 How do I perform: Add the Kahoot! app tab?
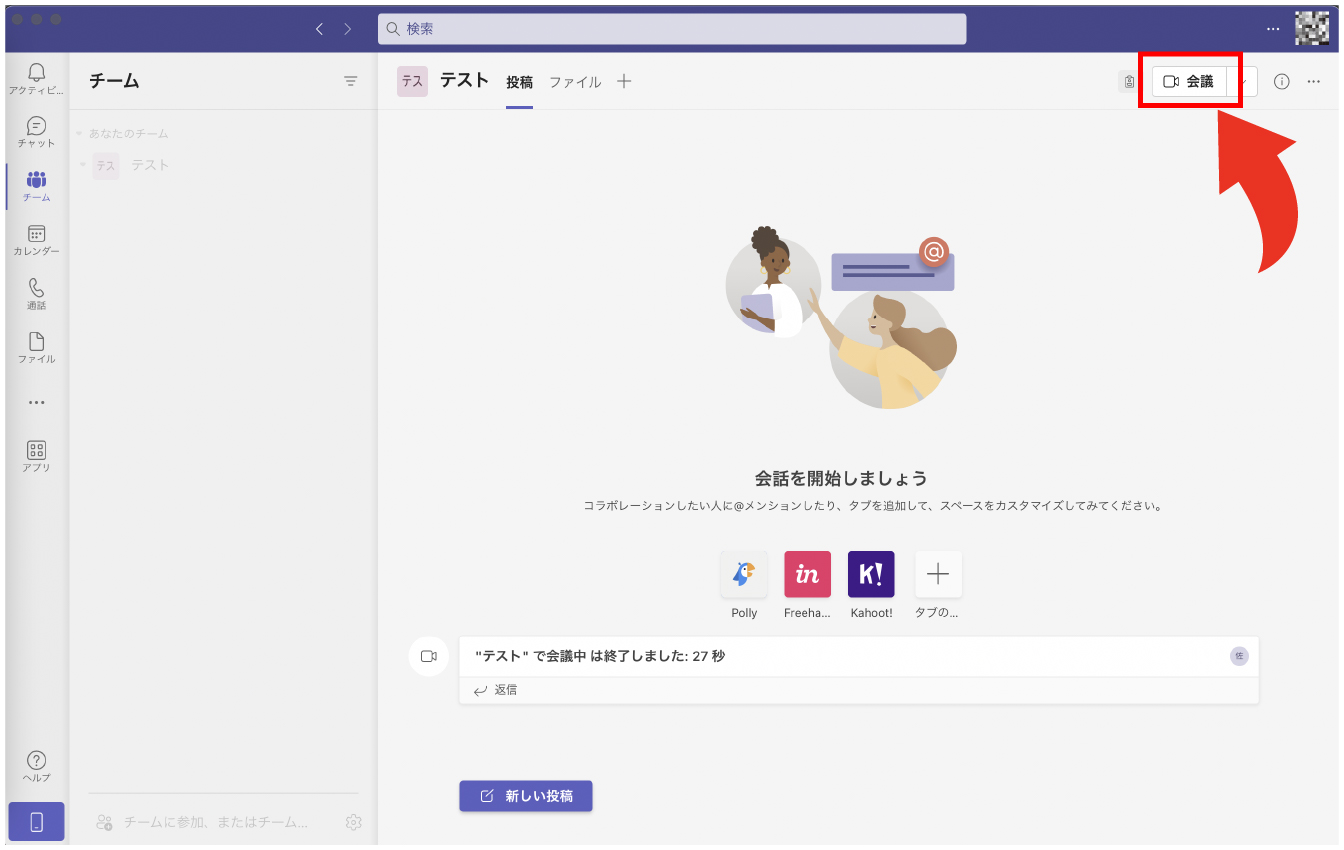click(x=871, y=575)
